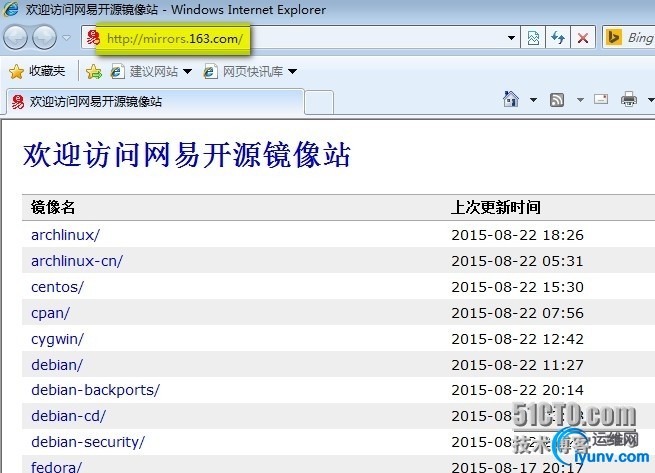Click the timestamp 2015-08-22 15:30

517,287
